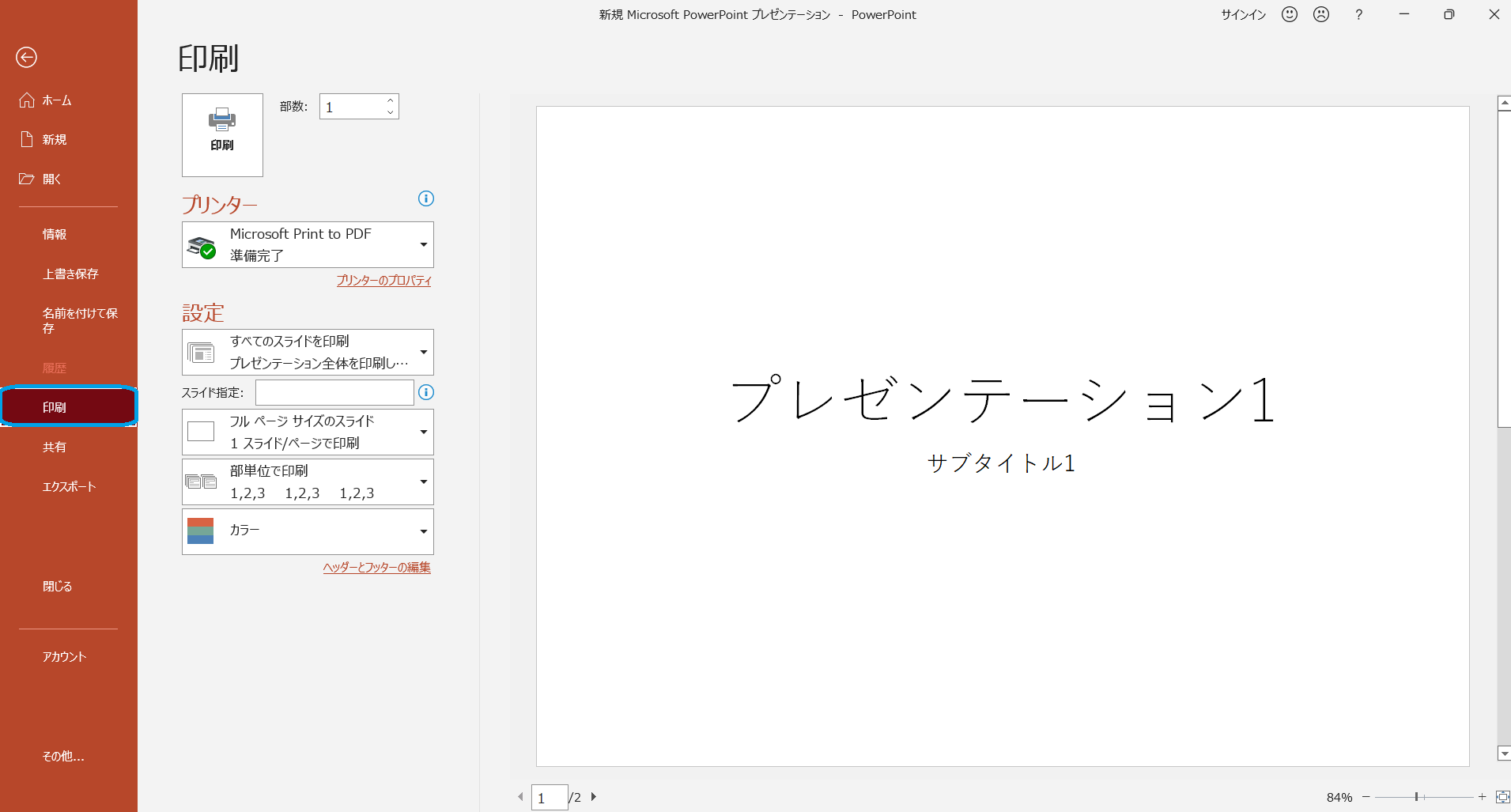The height and width of the screenshot is (812, 1511).
Task: Go to next preview page arrow
Action: tap(594, 797)
